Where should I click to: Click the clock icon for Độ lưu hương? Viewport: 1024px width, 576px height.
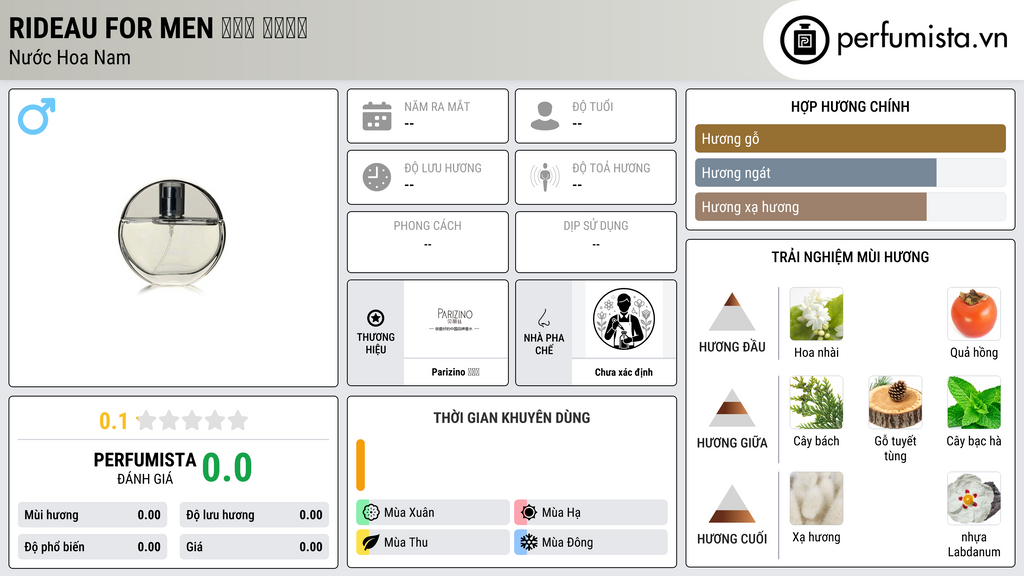click(377, 177)
